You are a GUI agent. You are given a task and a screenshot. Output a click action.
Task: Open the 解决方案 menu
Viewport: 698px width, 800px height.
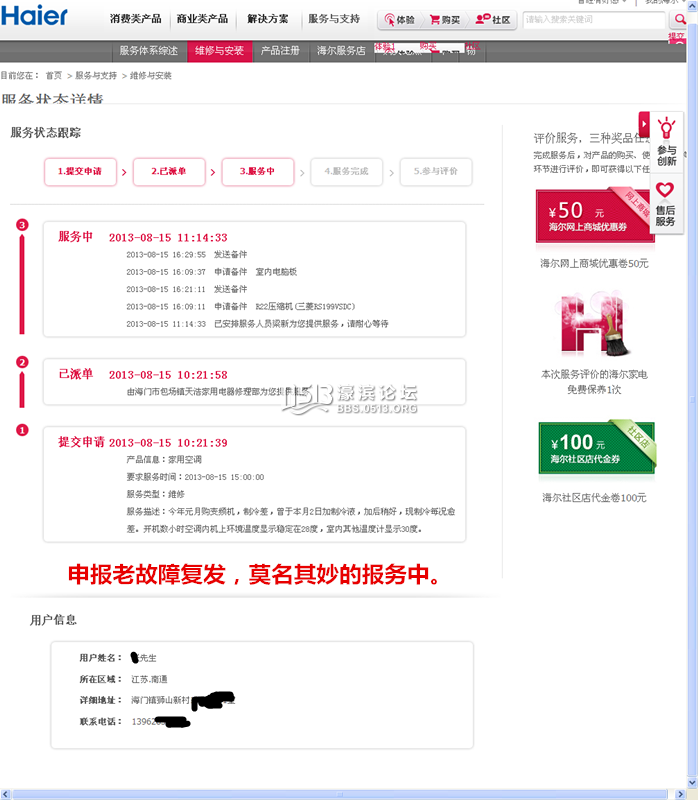point(268,19)
